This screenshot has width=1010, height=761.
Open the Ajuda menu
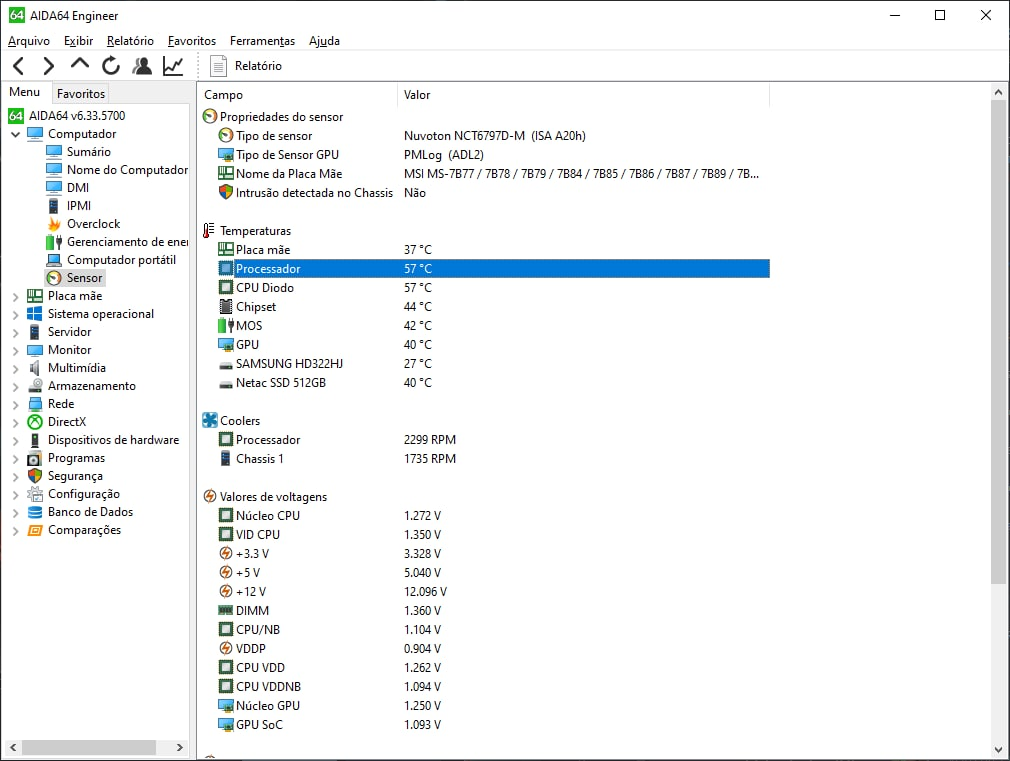pyautogui.click(x=324, y=41)
